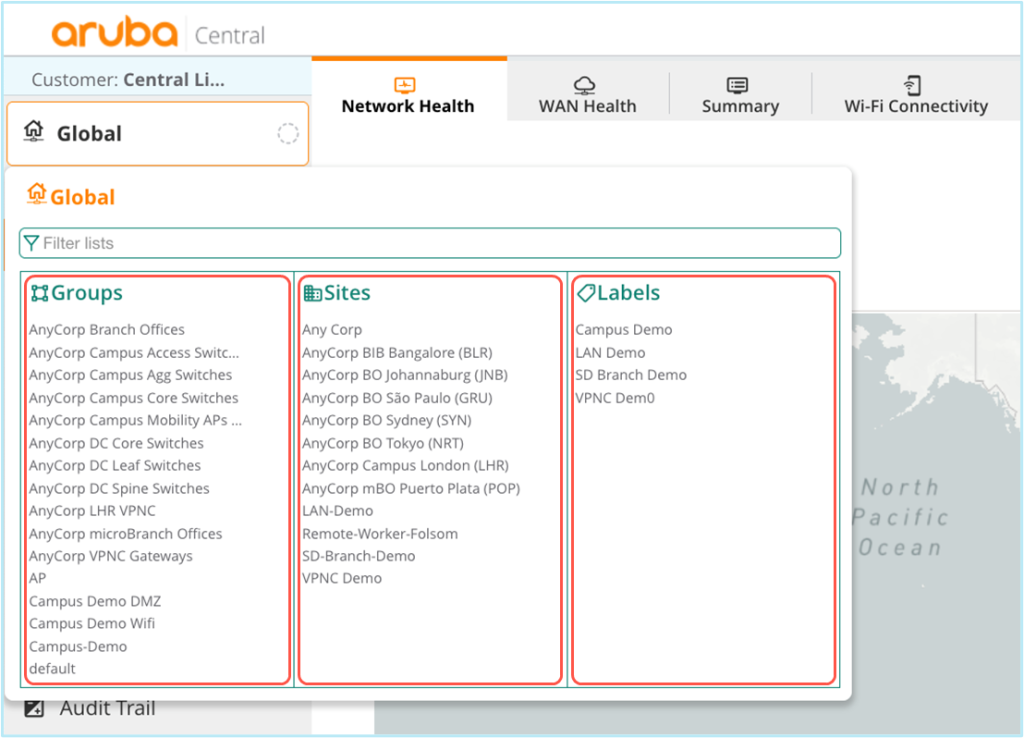
Task: Click the Network Health monitor icon
Action: click(405, 85)
